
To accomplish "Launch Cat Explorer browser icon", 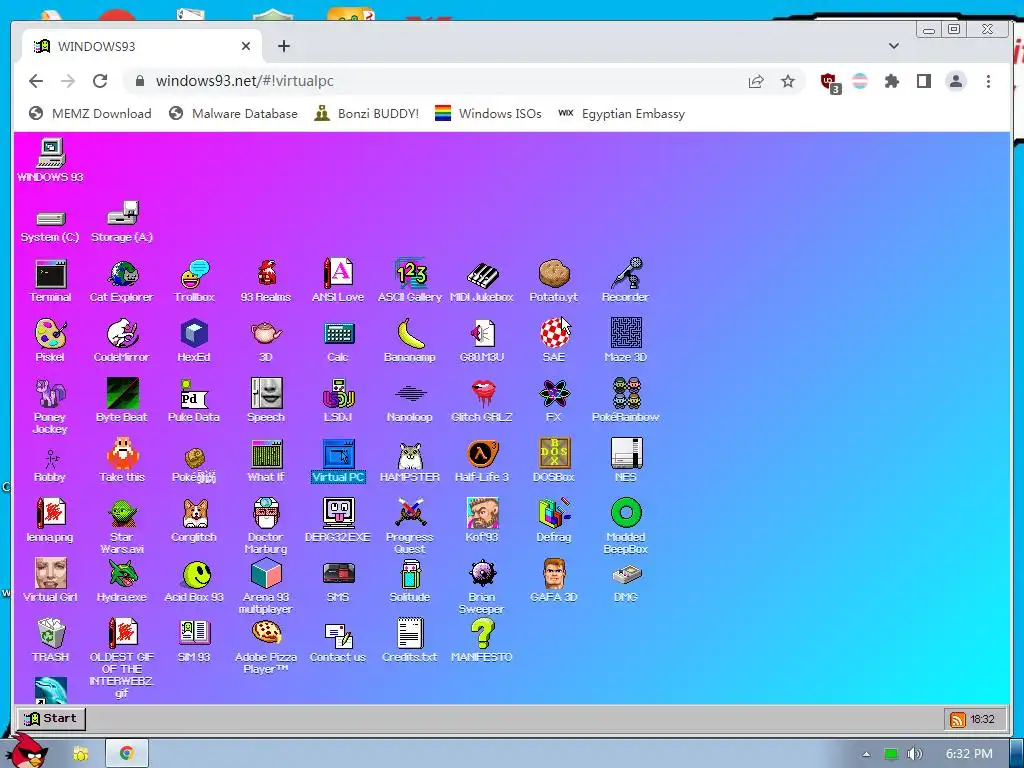I will point(121,280).
